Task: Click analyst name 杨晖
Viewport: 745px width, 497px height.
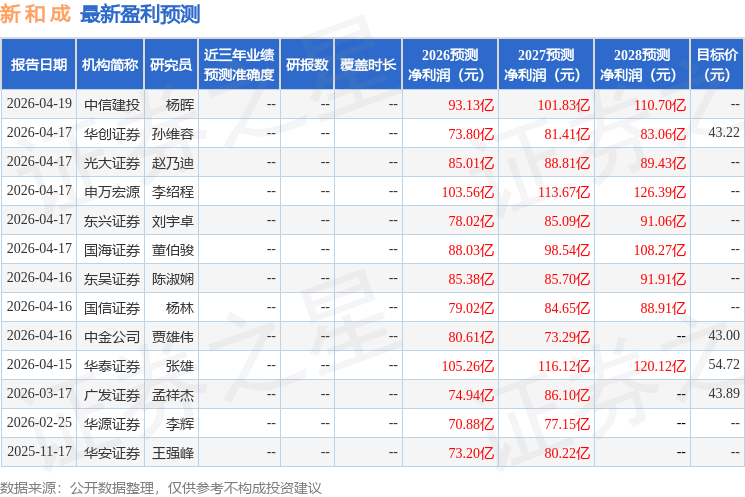Action: coord(180,105)
